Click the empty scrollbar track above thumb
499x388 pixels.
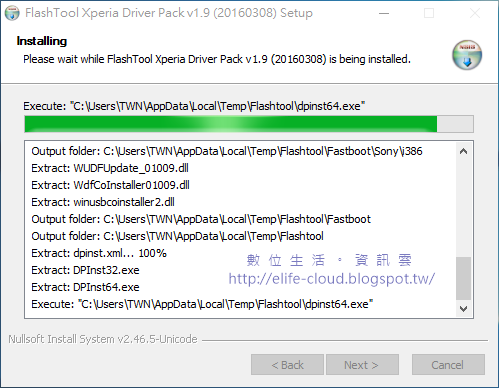[463, 207]
